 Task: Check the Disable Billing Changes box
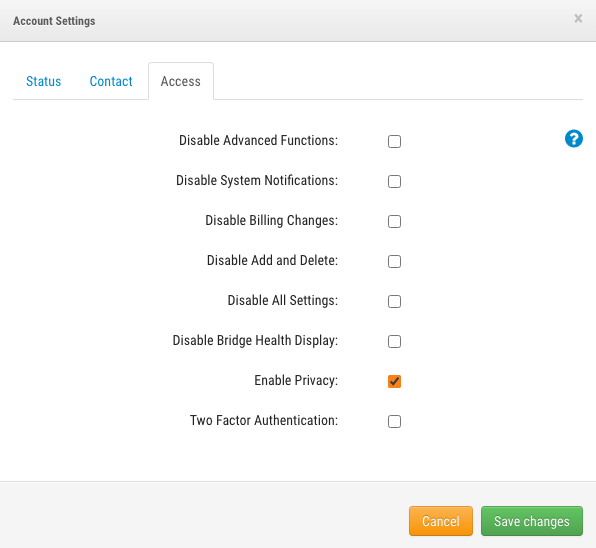[394, 221]
